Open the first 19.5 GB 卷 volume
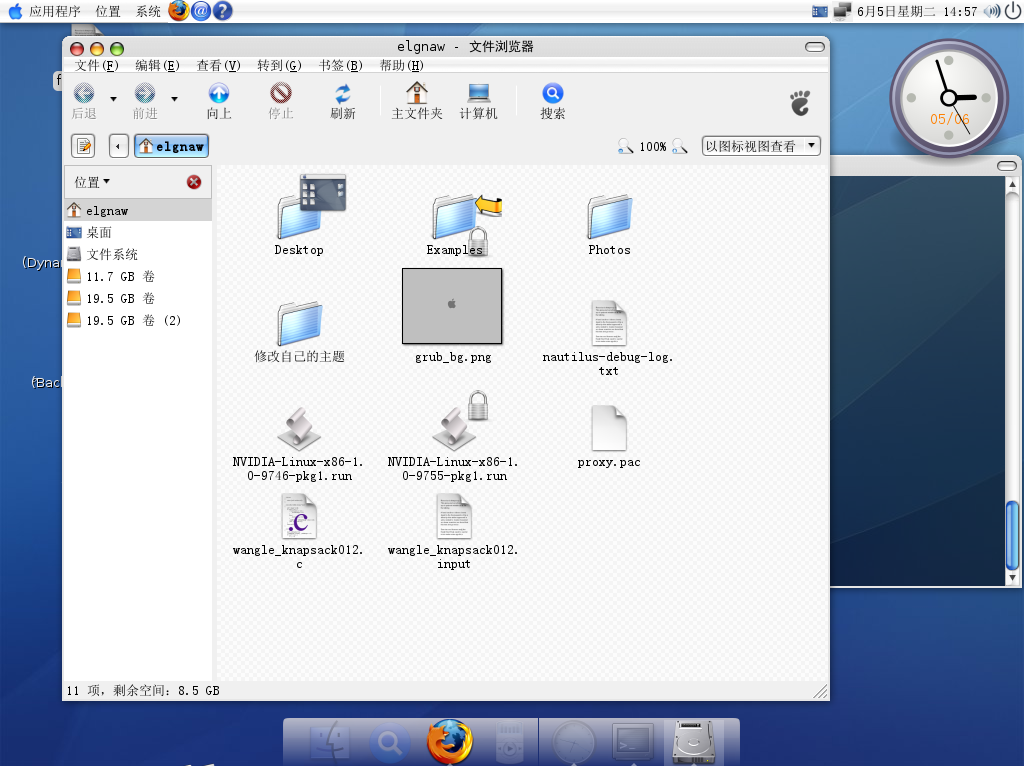This screenshot has height=768, width=1024. tap(138, 298)
